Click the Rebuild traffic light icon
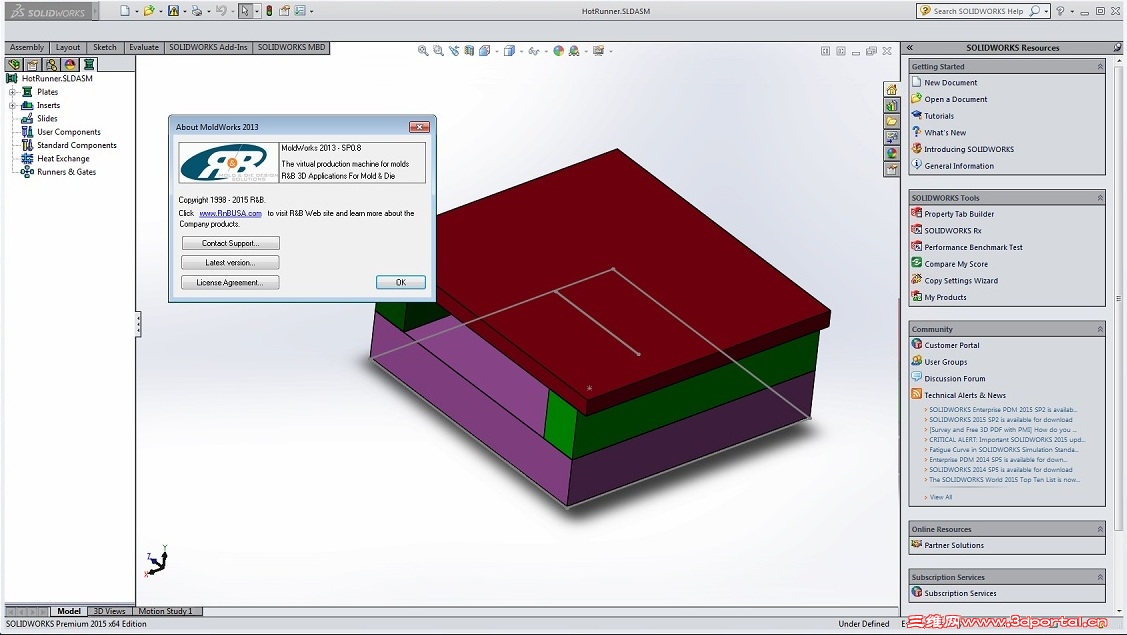The width and height of the screenshot is (1127, 635). click(269, 11)
